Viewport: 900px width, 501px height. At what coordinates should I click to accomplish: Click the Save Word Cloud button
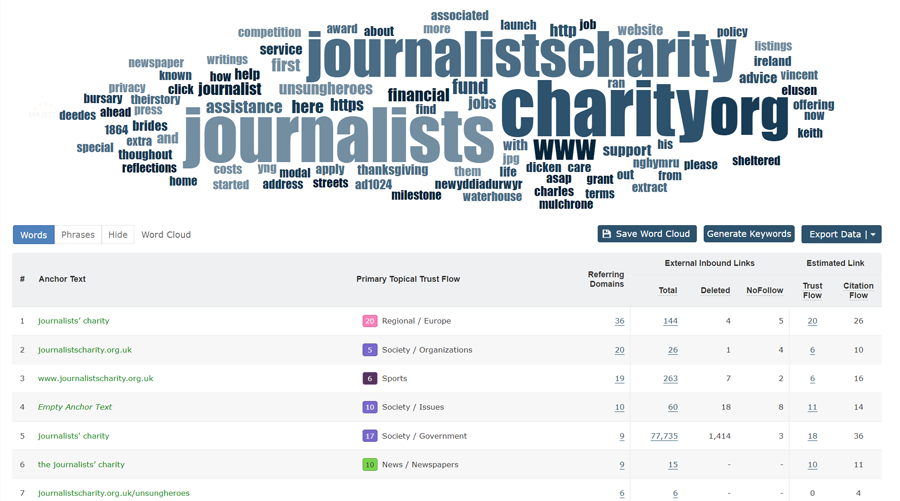(647, 234)
